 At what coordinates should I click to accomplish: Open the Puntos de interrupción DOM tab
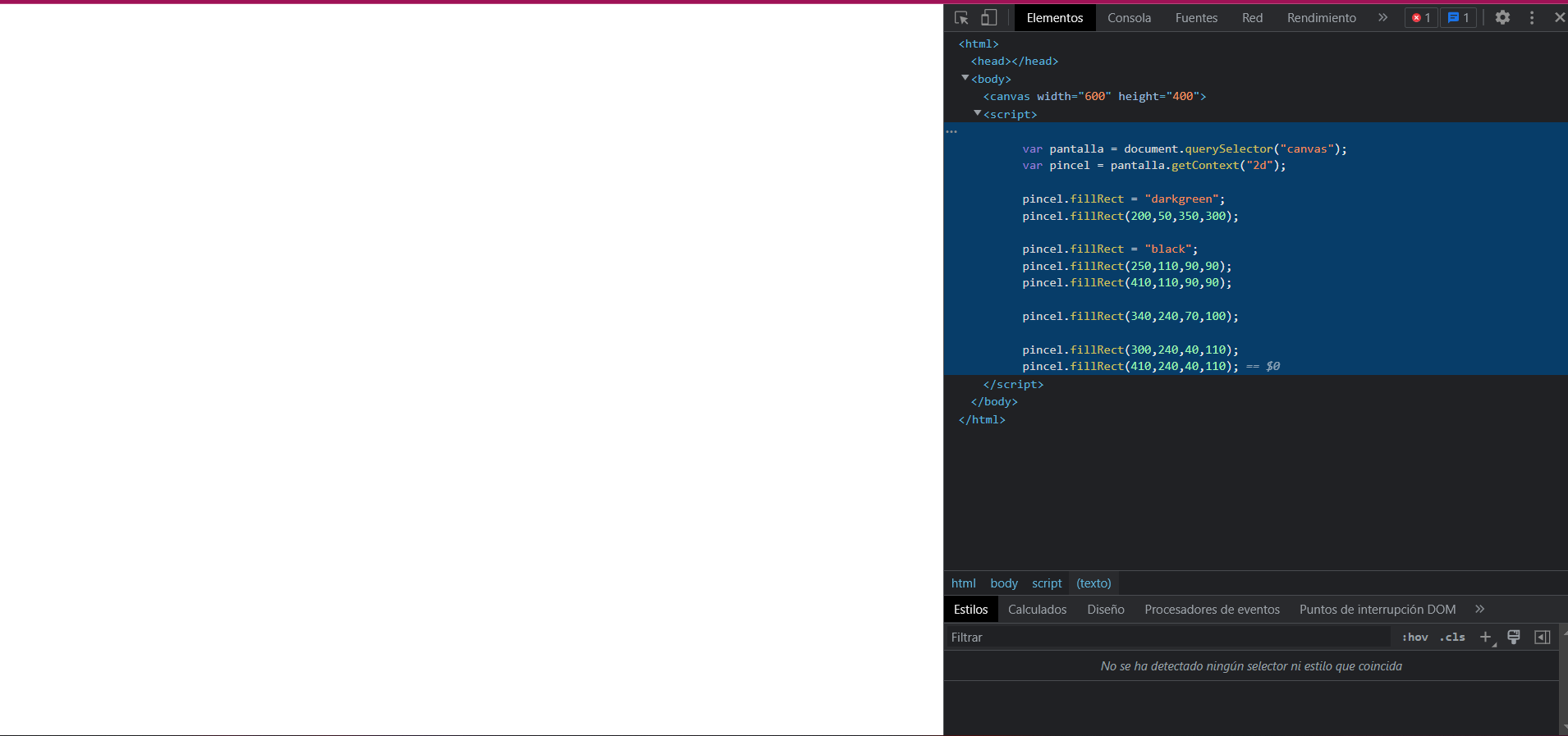pos(1378,609)
